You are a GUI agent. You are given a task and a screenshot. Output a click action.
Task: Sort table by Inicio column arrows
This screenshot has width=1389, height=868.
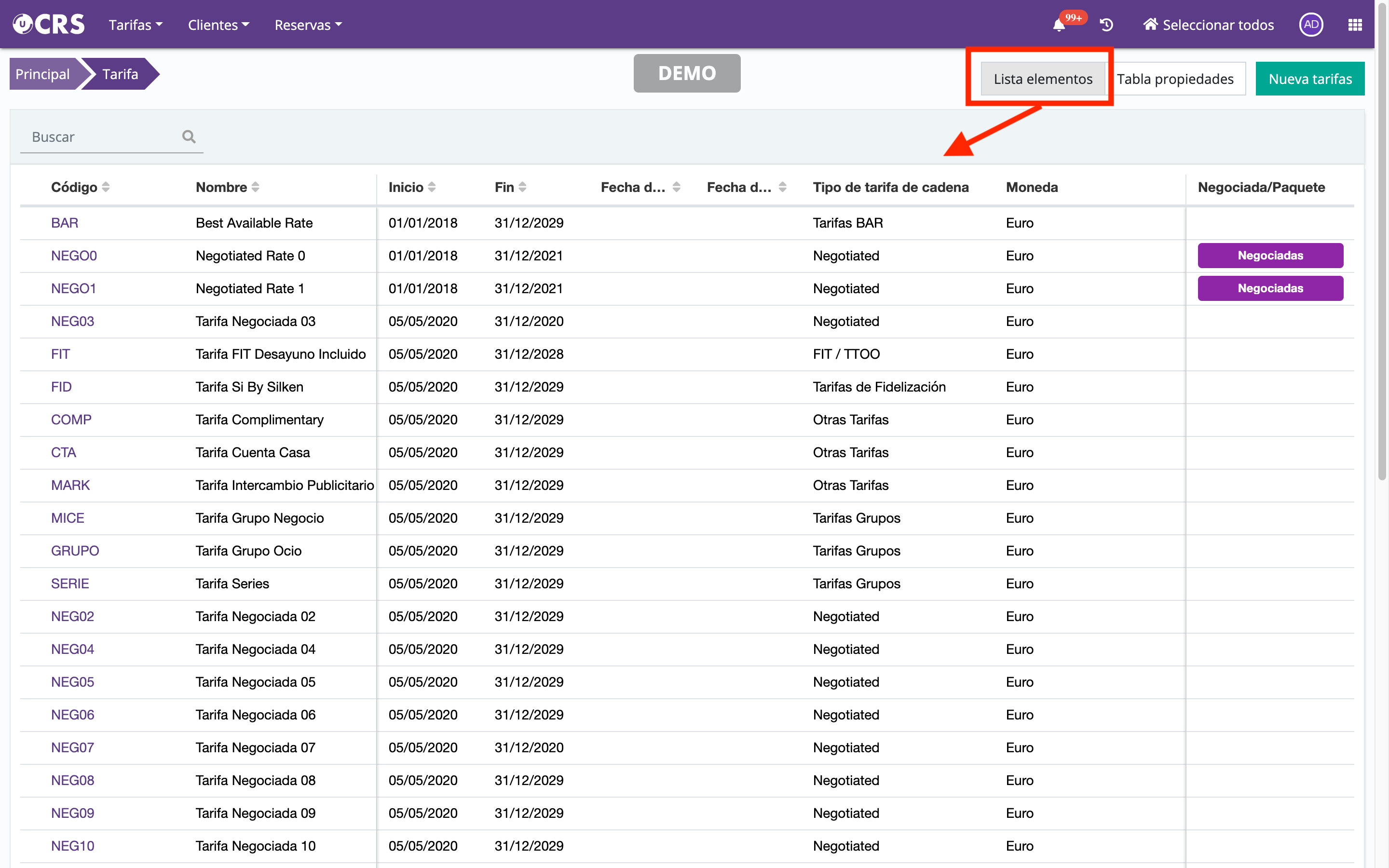432,187
